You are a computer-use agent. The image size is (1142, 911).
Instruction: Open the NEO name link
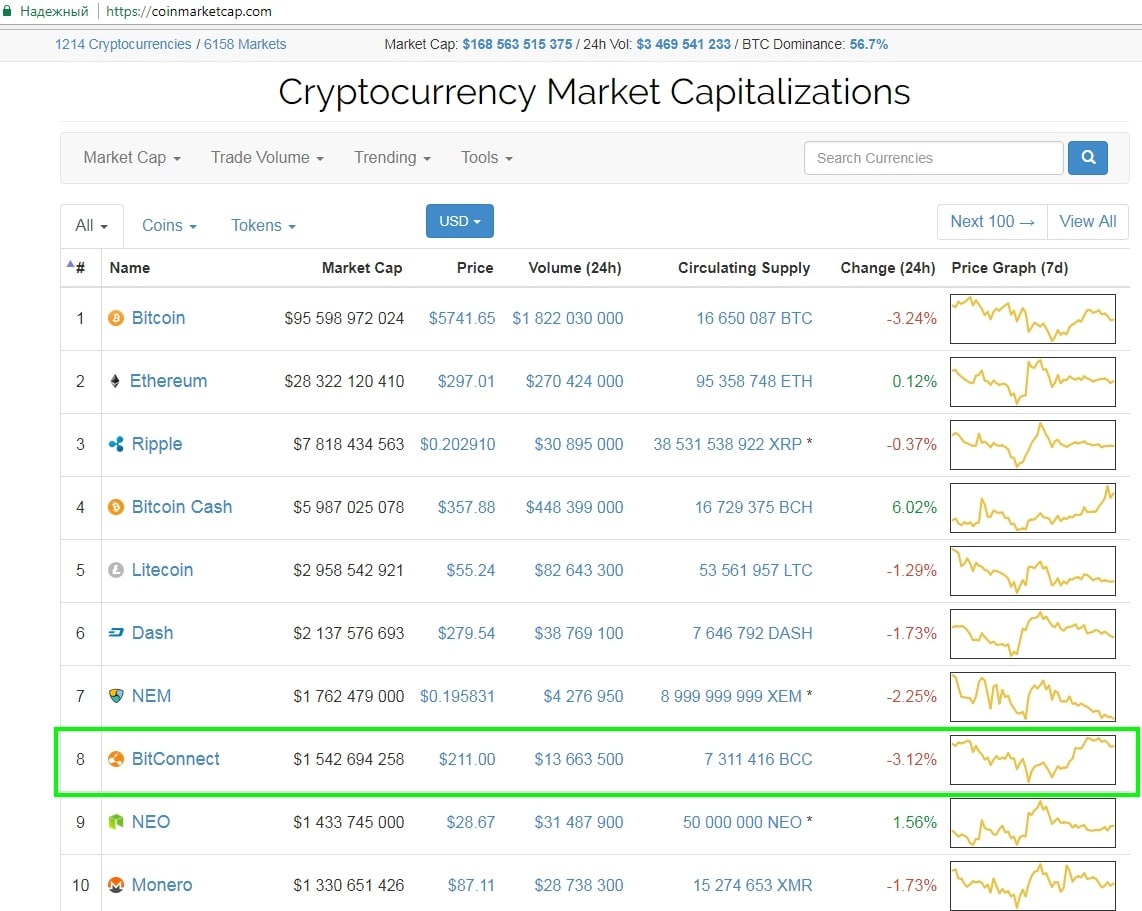pyautogui.click(x=151, y=822)
